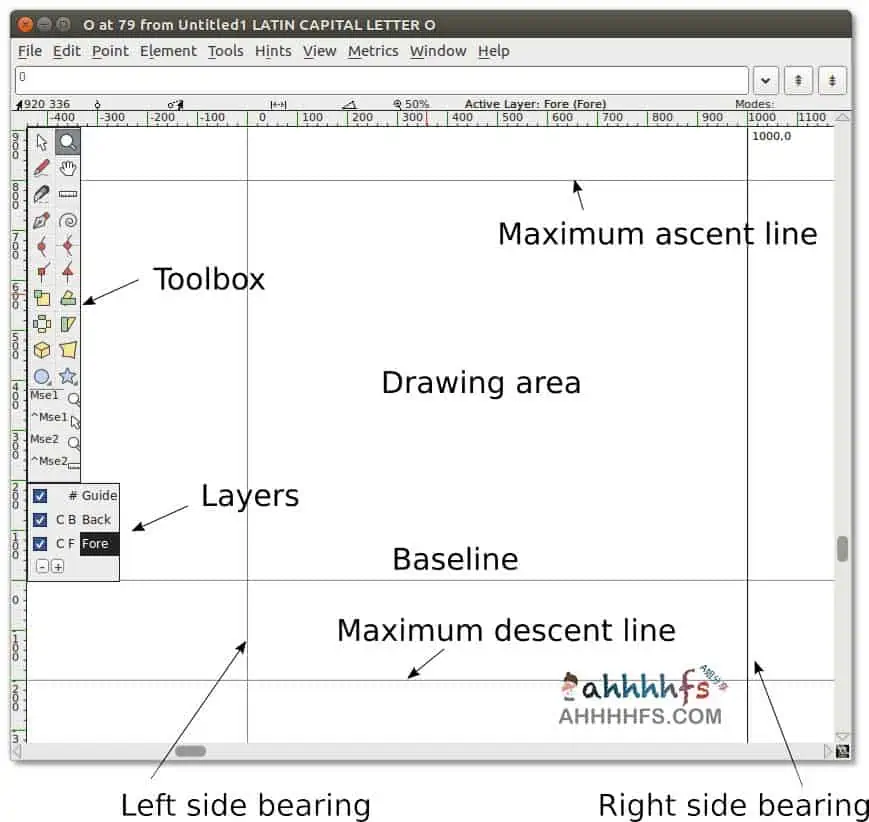Select the ruler measurement tool
Image resolution: width=869 pixels, height=822 pixels.
[x=66, y=194]
